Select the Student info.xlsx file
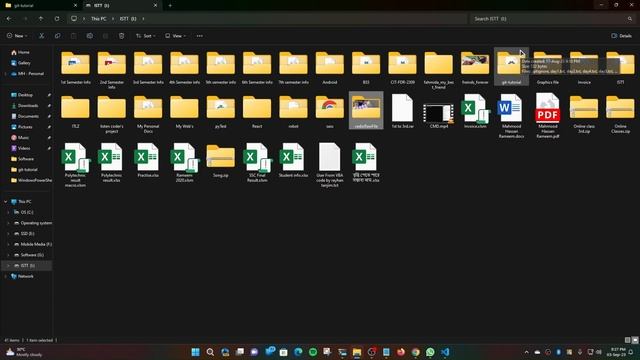 (293, 160)
